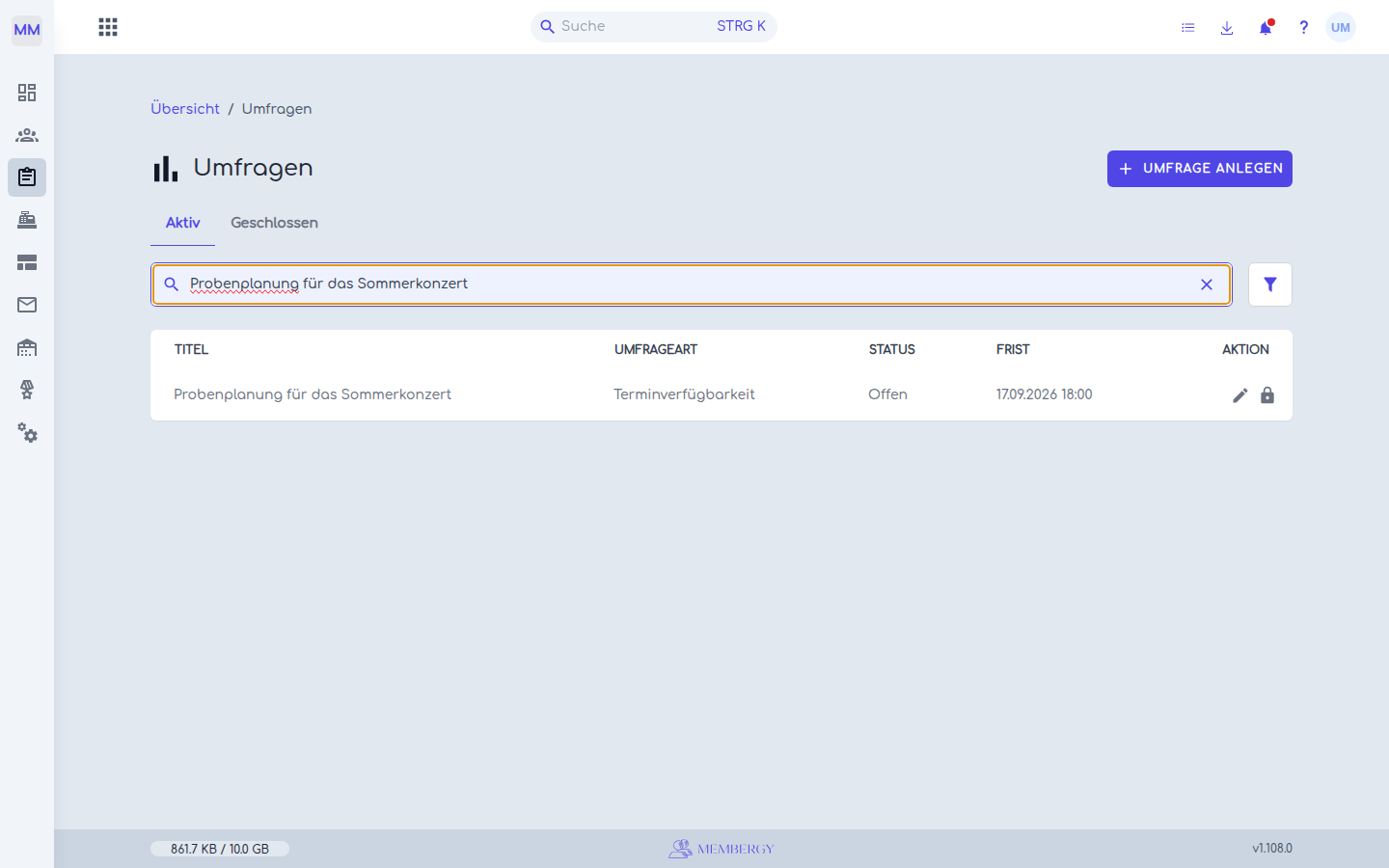1389x868 pixels.
Task: Click the deadline 17.09.2026 18:00
Action: [x=1044, y=394]
